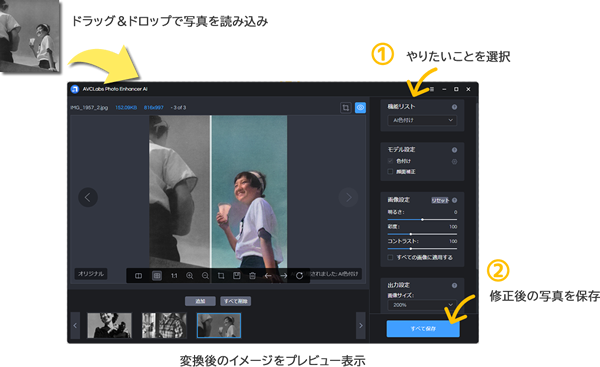Click the trash delete icon
The image size is (600, 367).
(x=253, y=276)
